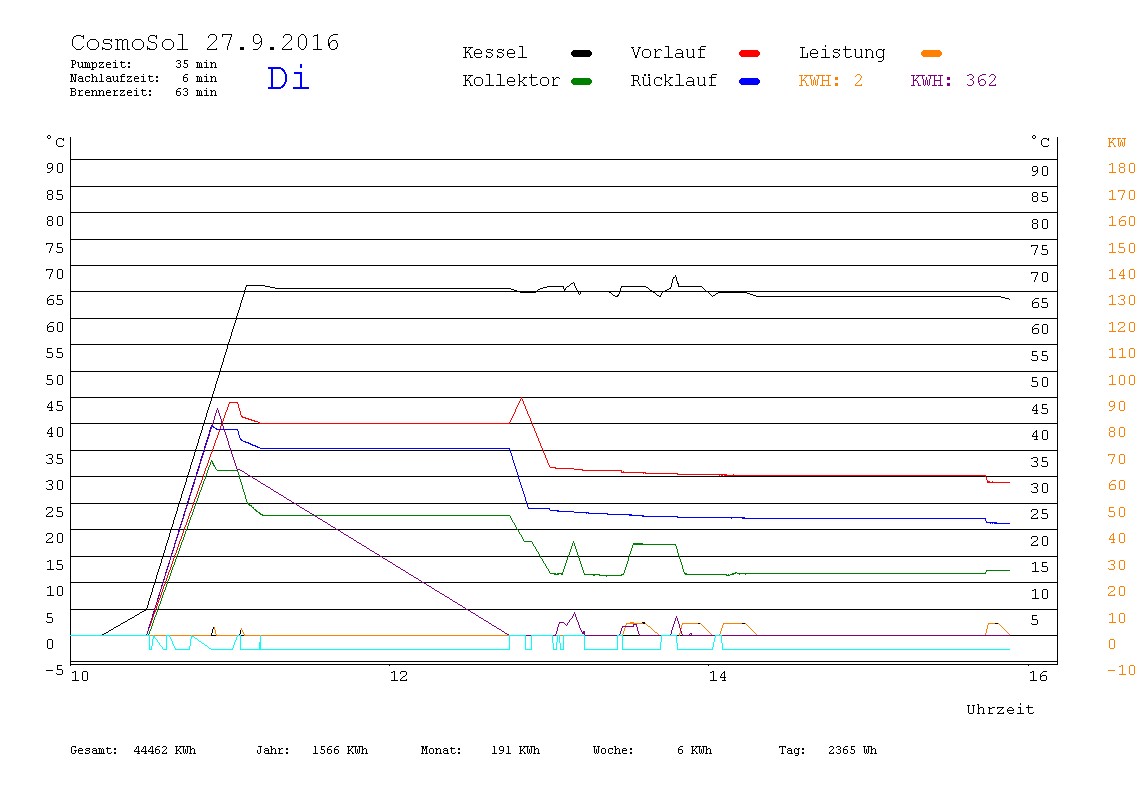
Task: Click the orange Leistung legend swatch
Action: click(x=931, y=53)
